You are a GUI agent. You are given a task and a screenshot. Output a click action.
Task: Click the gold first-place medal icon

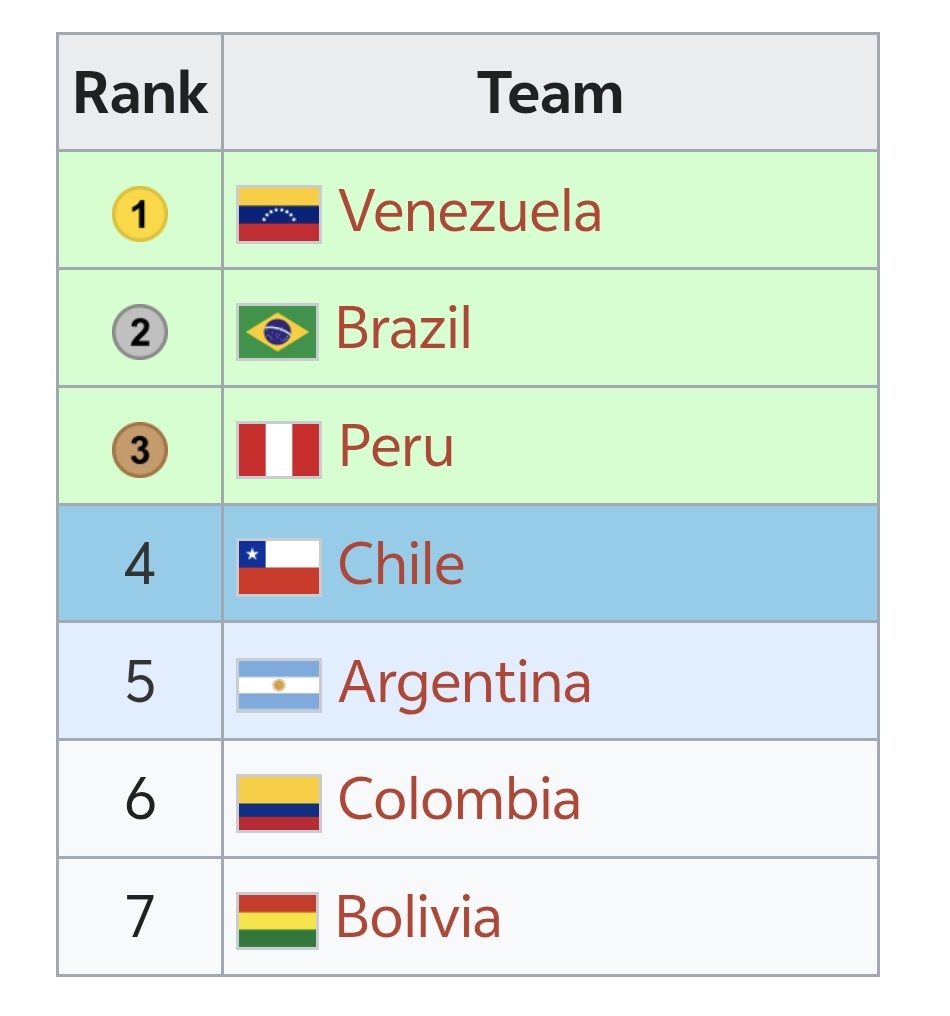pyautogui.click(x=140, y=214)
